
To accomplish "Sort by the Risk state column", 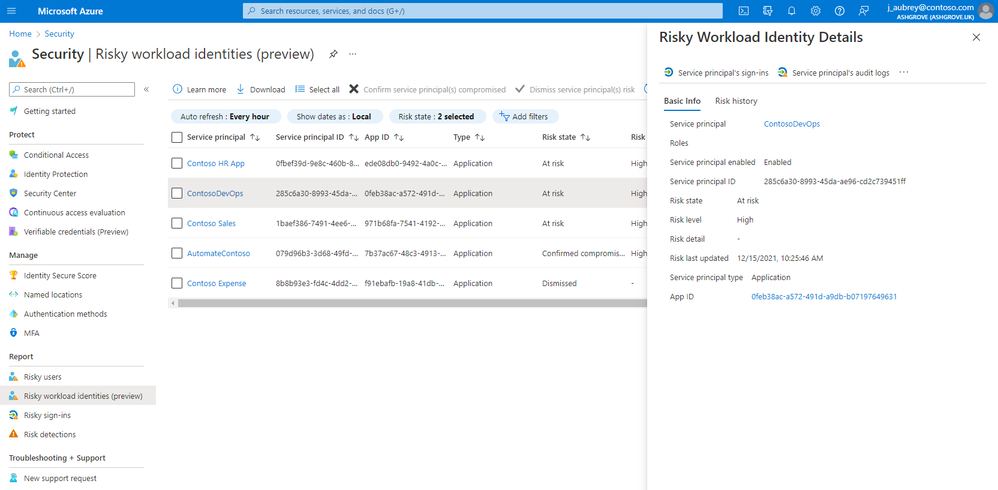I will click(566, 137).
